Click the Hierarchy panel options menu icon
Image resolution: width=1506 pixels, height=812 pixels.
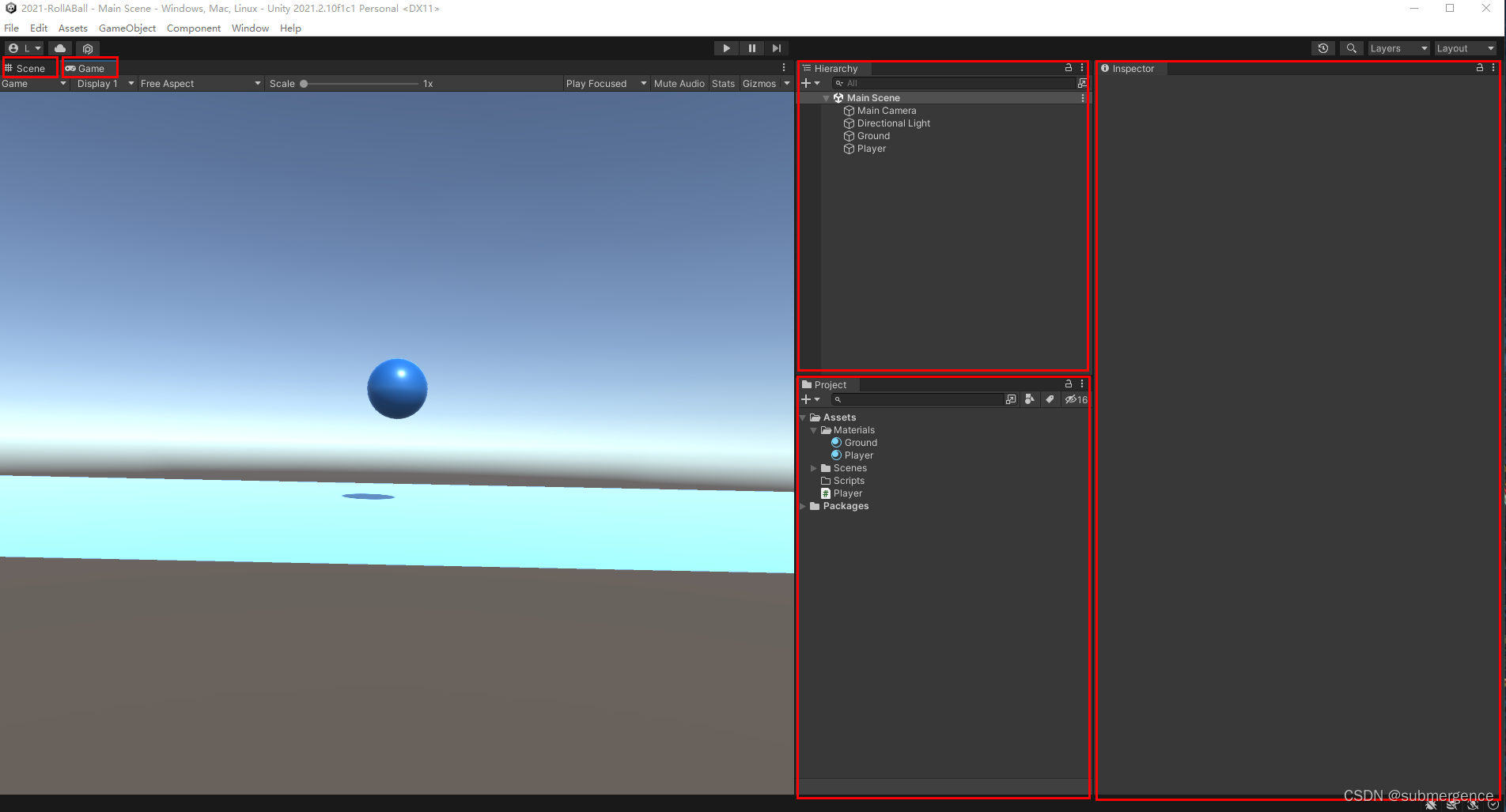click(x=1083, y=68)
